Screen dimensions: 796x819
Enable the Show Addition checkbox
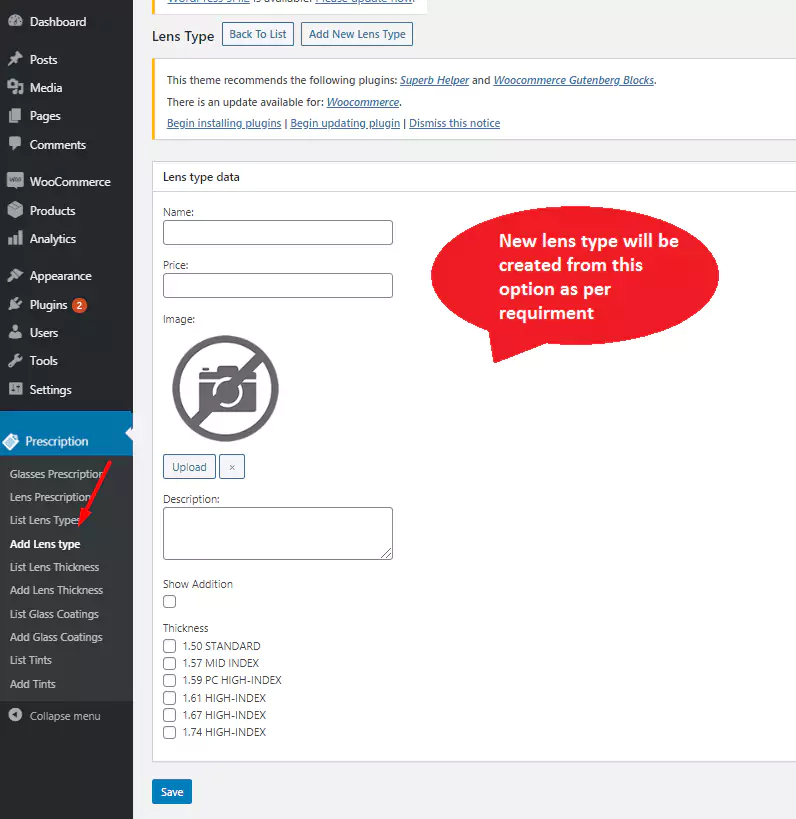(x=169, y=601)
